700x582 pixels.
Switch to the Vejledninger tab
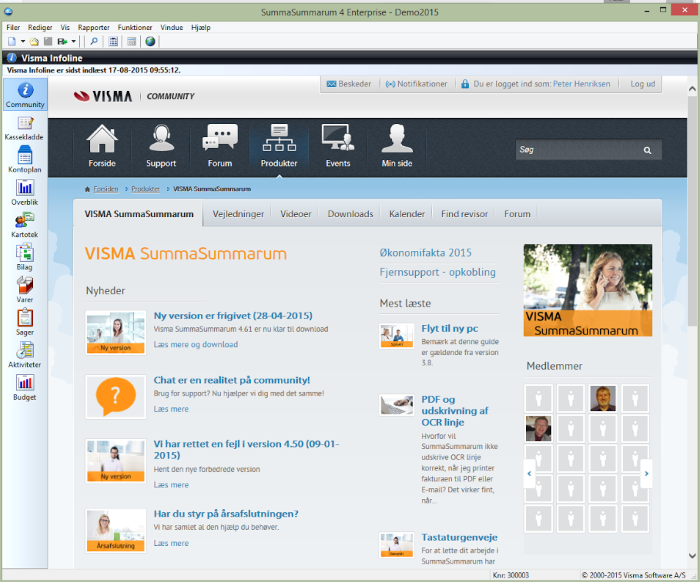point(238,214)
